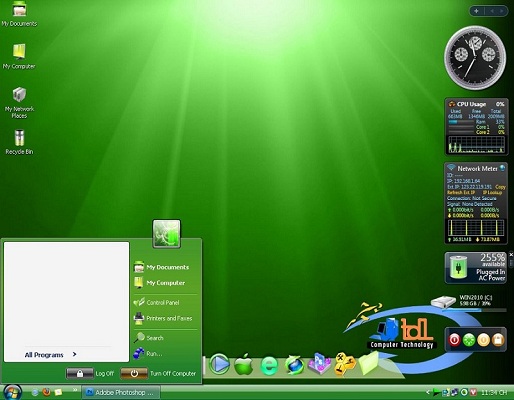Click IP Lookup in Network Meter
Screen dimensions: 514x400
[x=492, y=193]
